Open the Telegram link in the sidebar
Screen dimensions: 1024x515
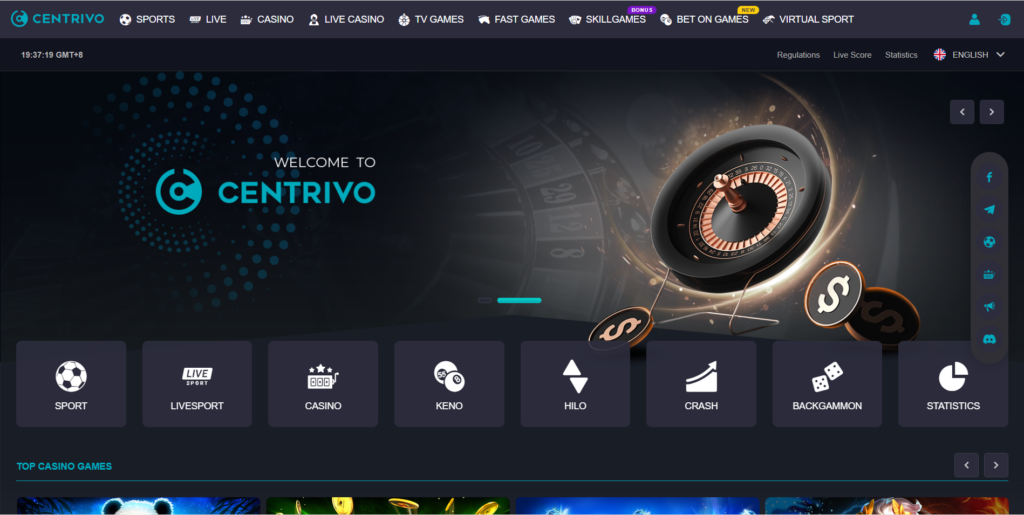pos(989,210)
